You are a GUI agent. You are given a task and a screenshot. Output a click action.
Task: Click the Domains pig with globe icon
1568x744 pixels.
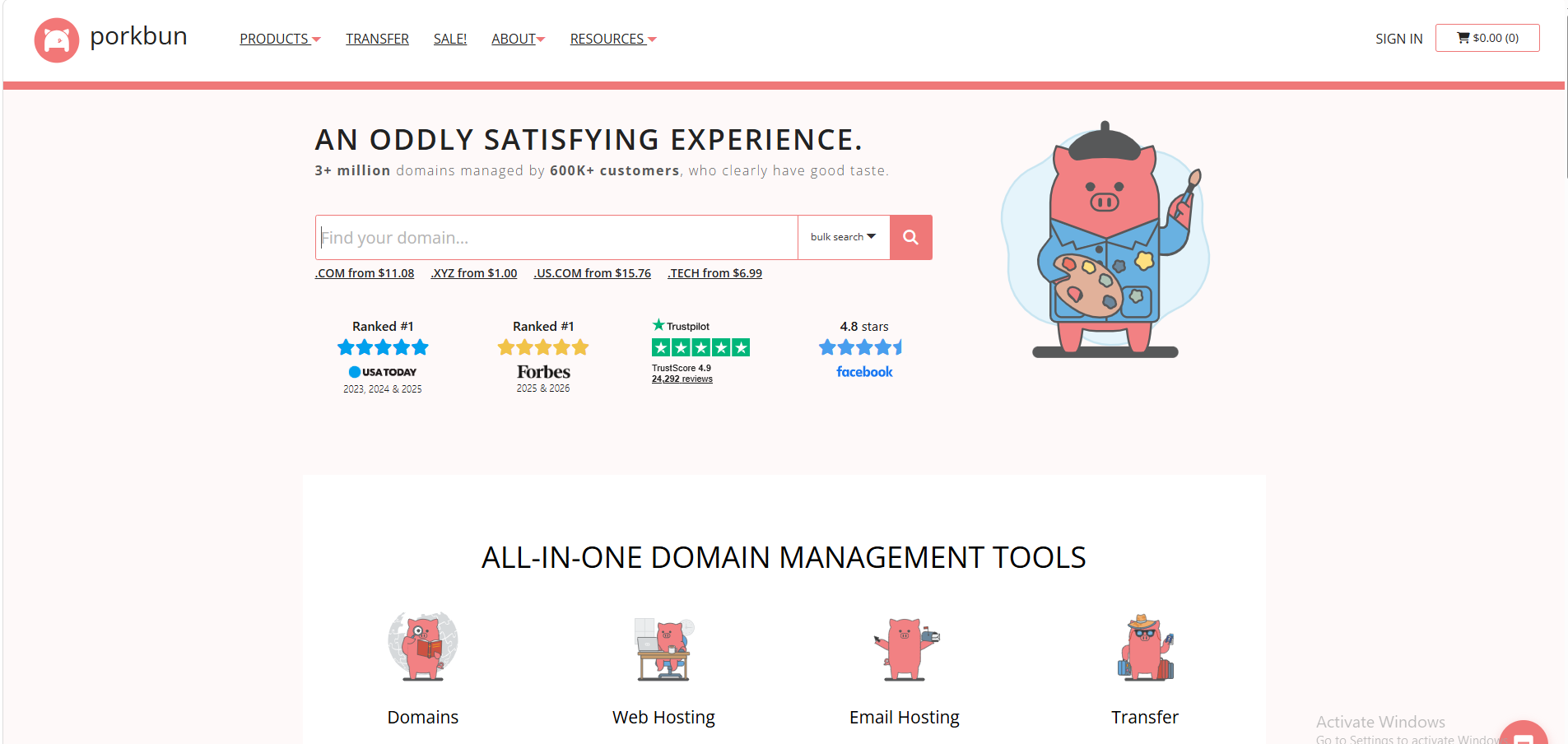[x=423, y=646]
